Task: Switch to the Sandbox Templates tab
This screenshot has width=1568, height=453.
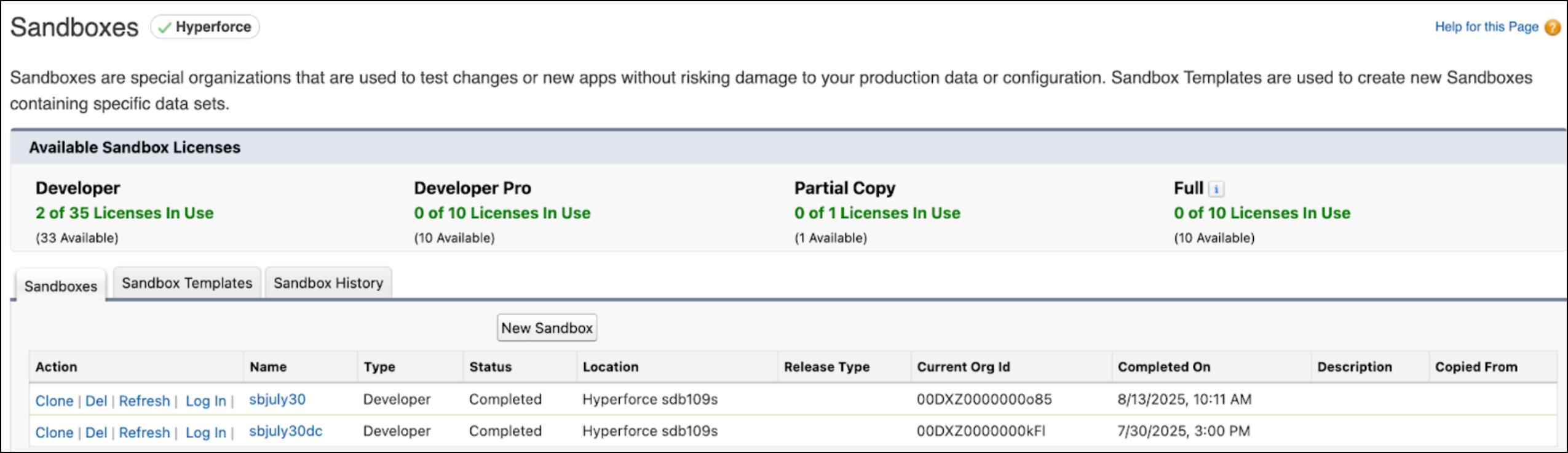Action: pos(187,283)
